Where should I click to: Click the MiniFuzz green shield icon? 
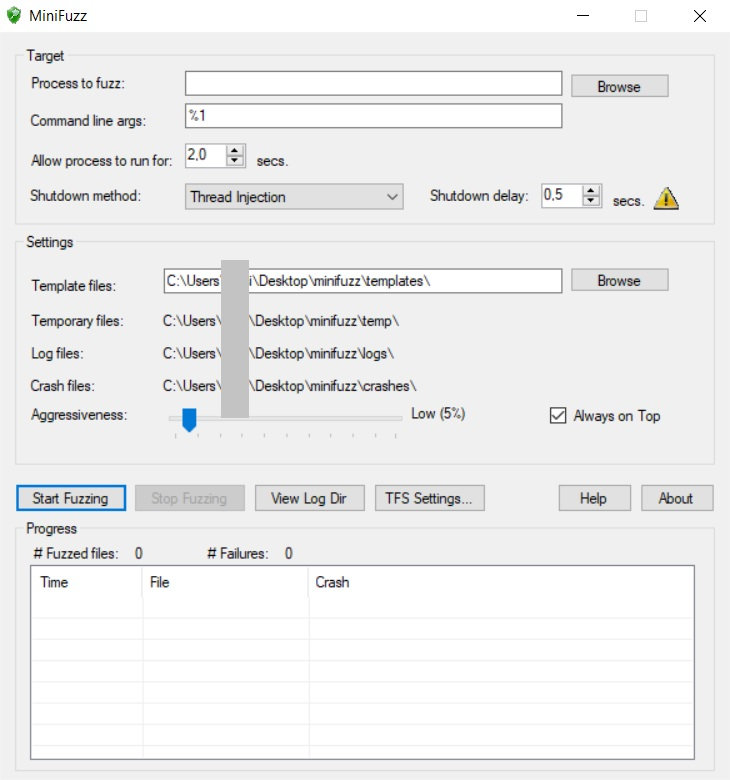click(14, 15)
